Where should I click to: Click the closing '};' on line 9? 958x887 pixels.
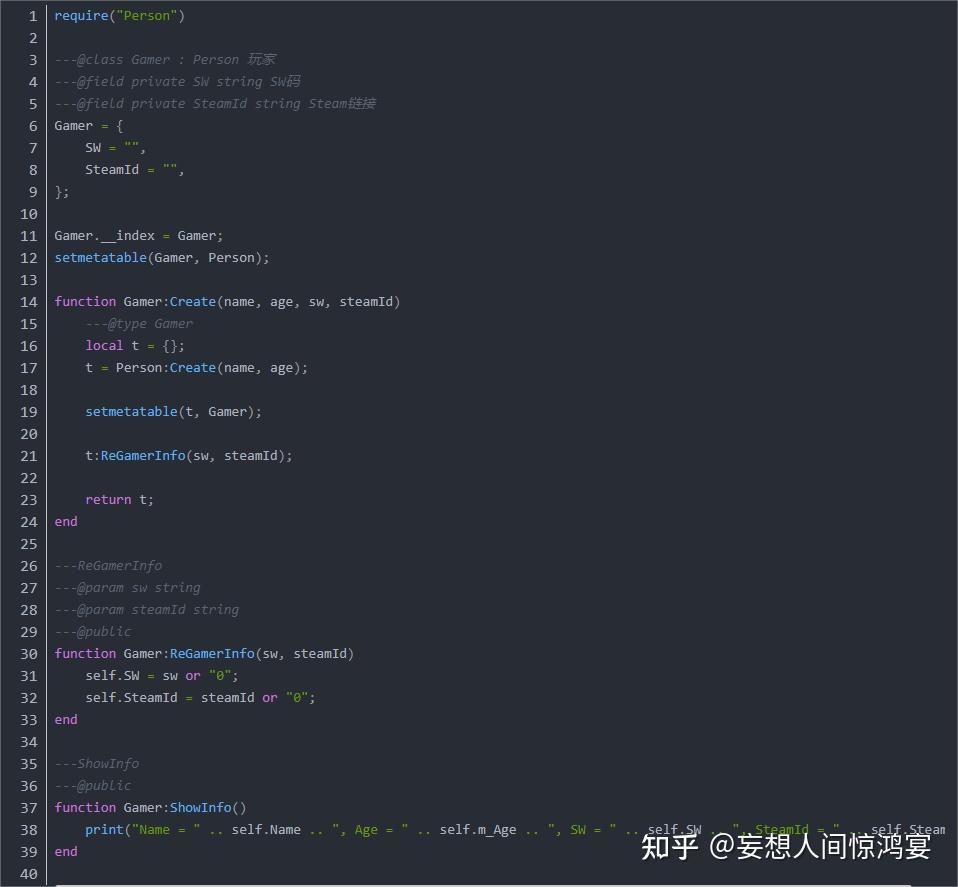coord(62,192)
